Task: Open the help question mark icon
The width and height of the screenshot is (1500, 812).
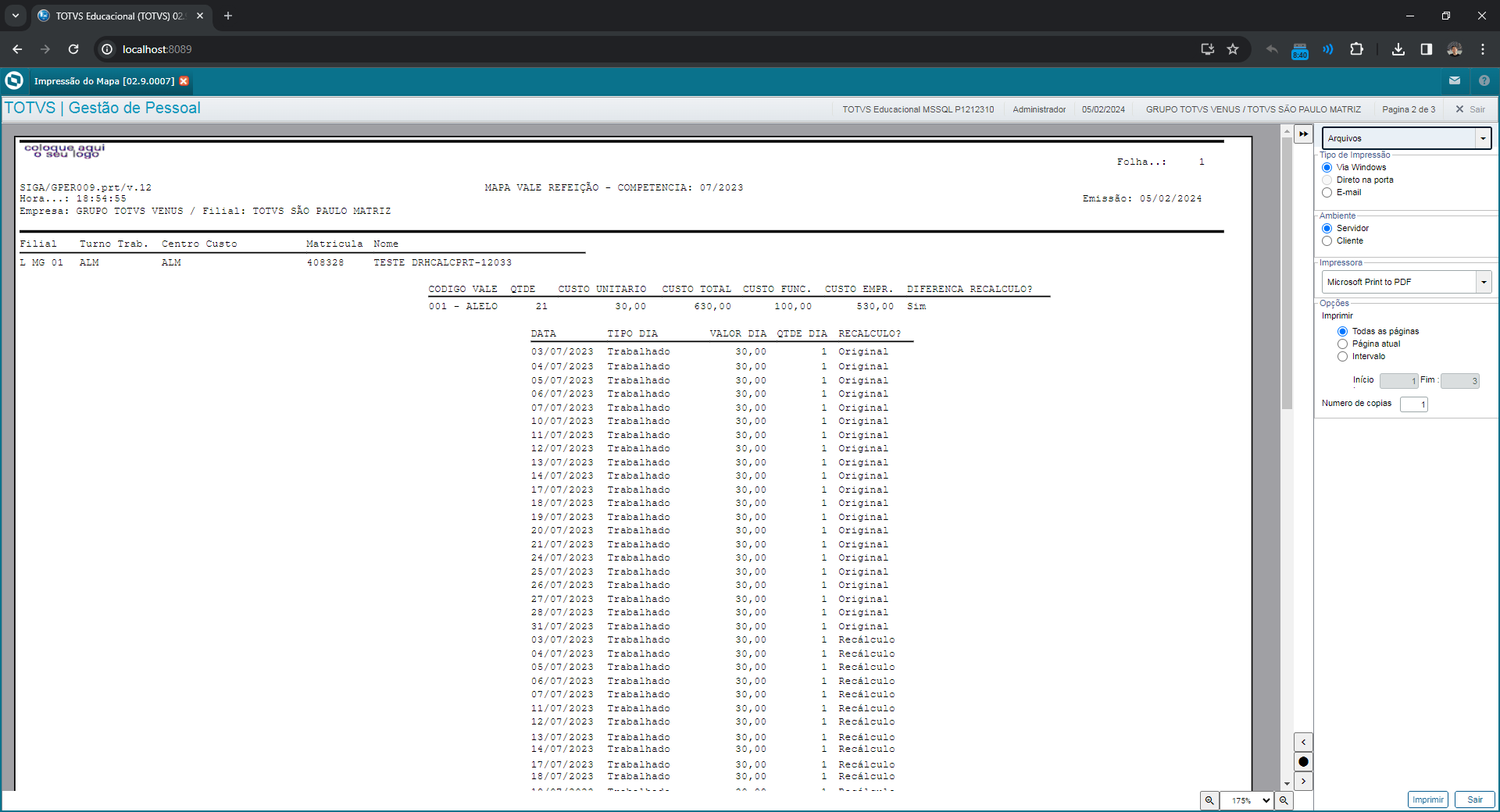Action: coord(1484,80)
